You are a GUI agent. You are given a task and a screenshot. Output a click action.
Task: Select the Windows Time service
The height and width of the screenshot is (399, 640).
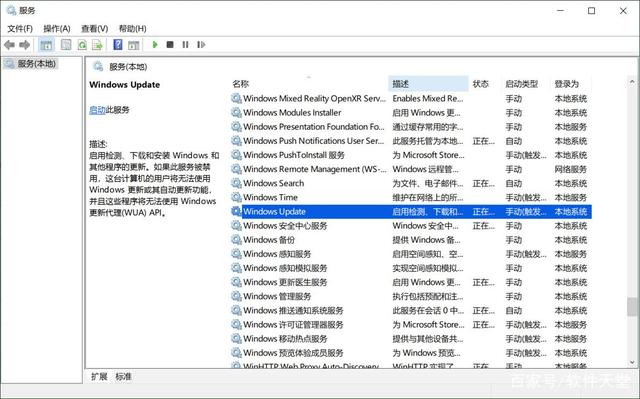(411, 197)
